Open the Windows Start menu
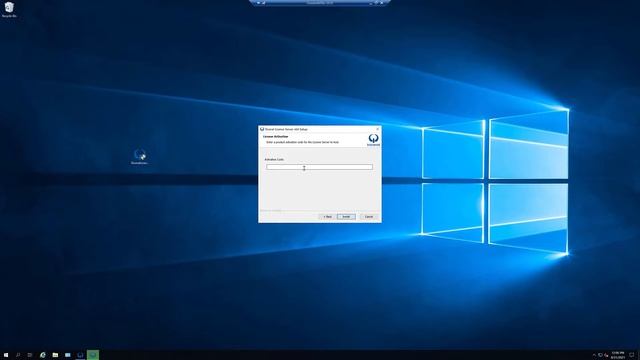640x360 pixels. pos(6,355)
